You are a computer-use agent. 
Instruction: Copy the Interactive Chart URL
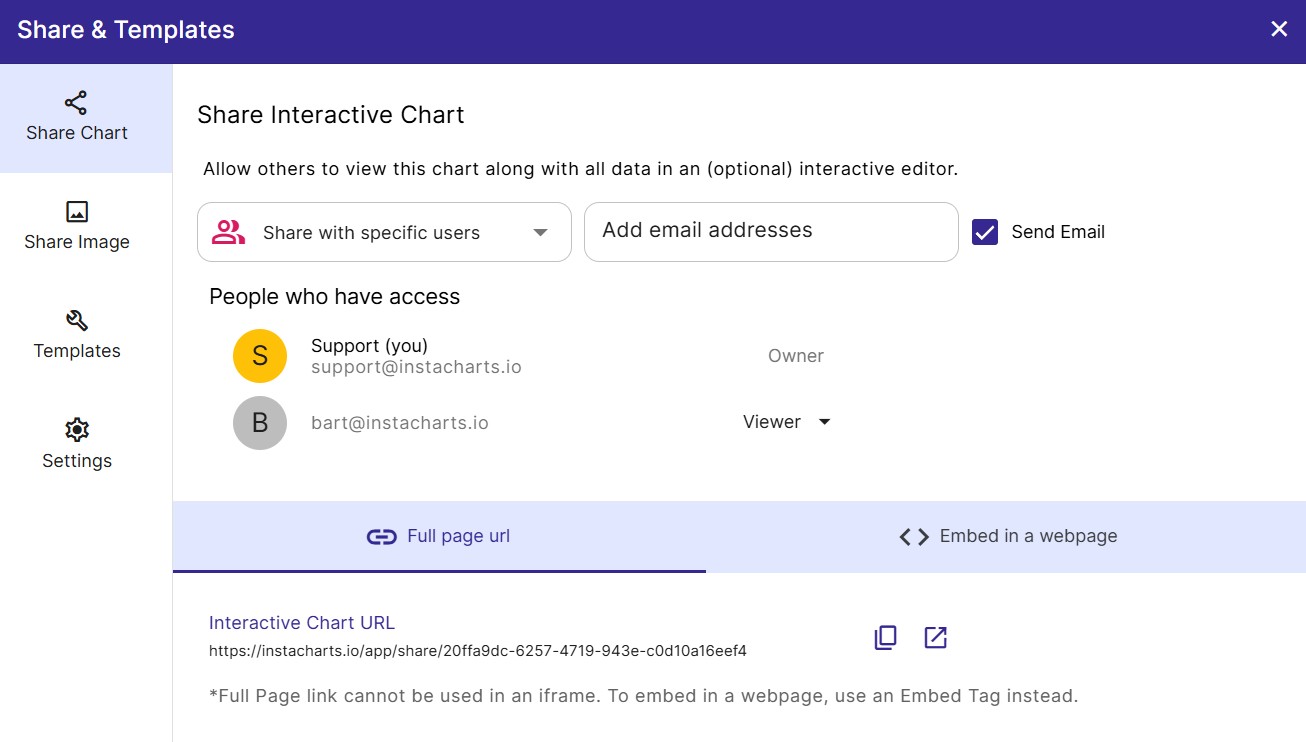(x=885, y=637)
